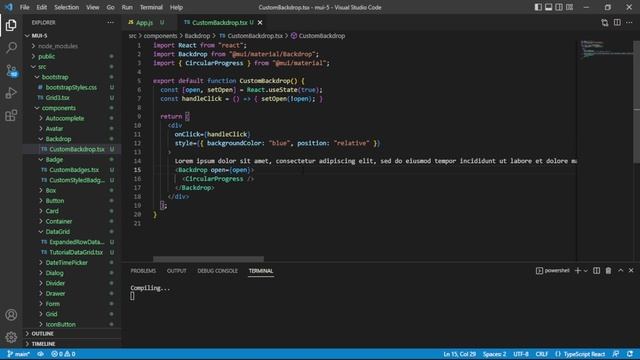This screenshot has height=360, width=640.
Task: Open the Source Control view icon
Action: 11,71
